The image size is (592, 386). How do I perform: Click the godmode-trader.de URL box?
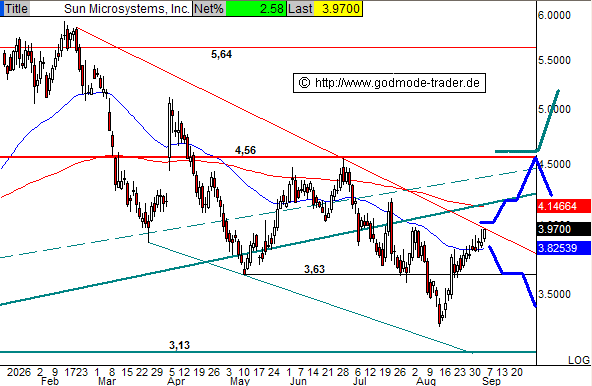(x=389, y=83)
